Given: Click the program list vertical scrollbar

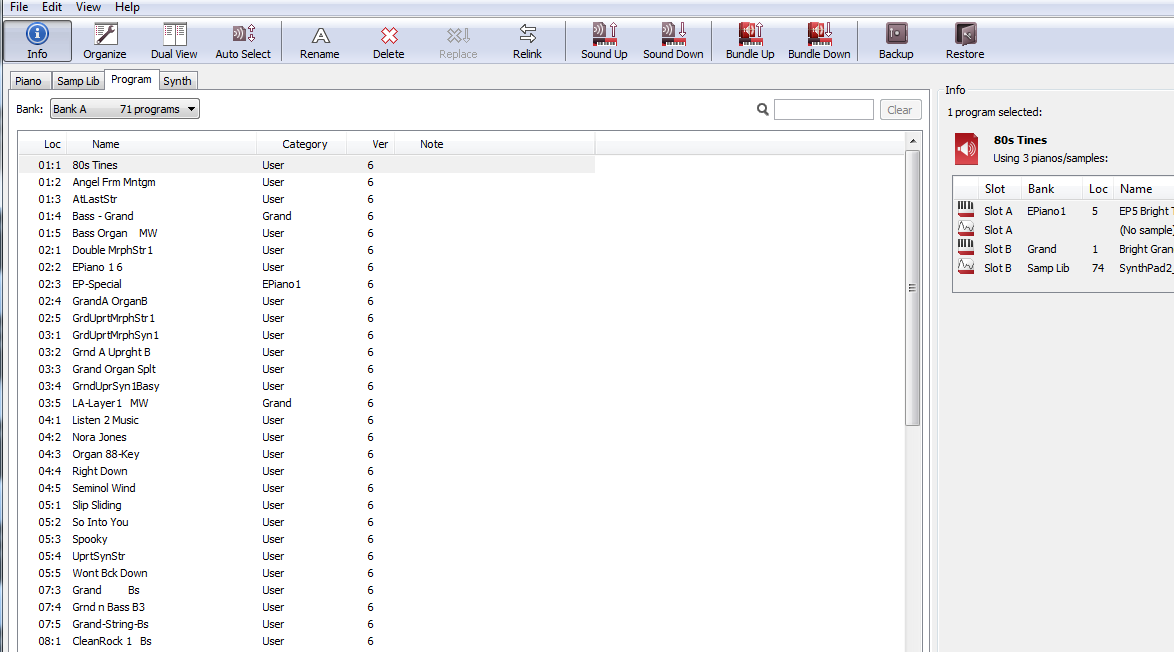Looking at the screenshot, I should click(912, 288).
